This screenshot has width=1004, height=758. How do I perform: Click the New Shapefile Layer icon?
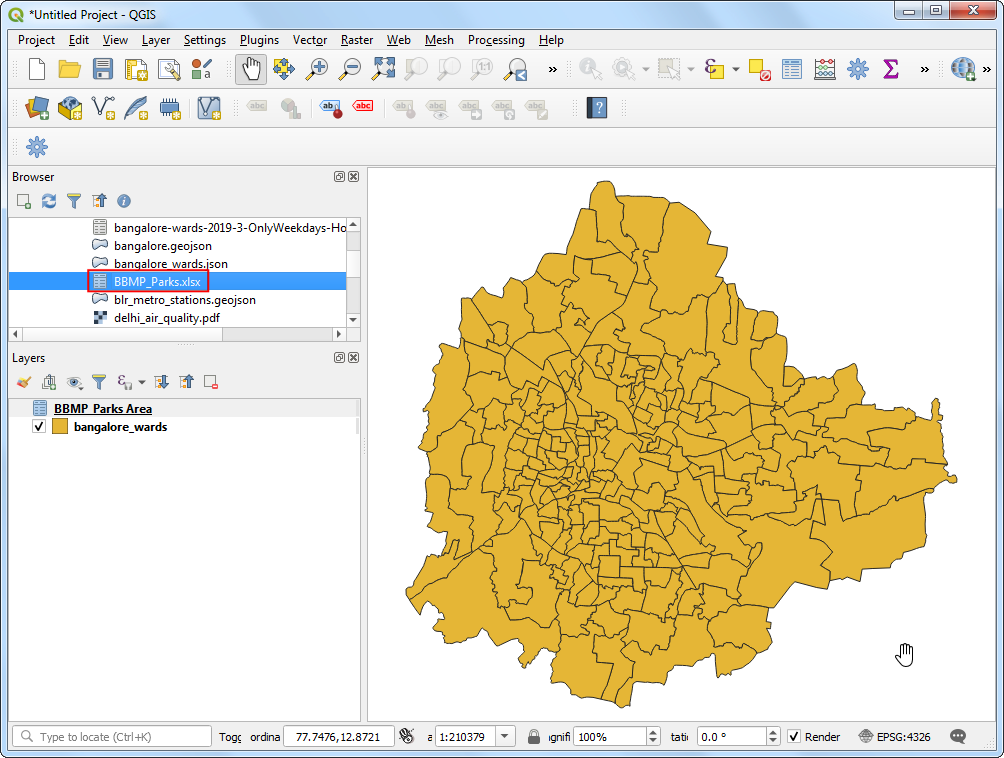click(104, 107)
